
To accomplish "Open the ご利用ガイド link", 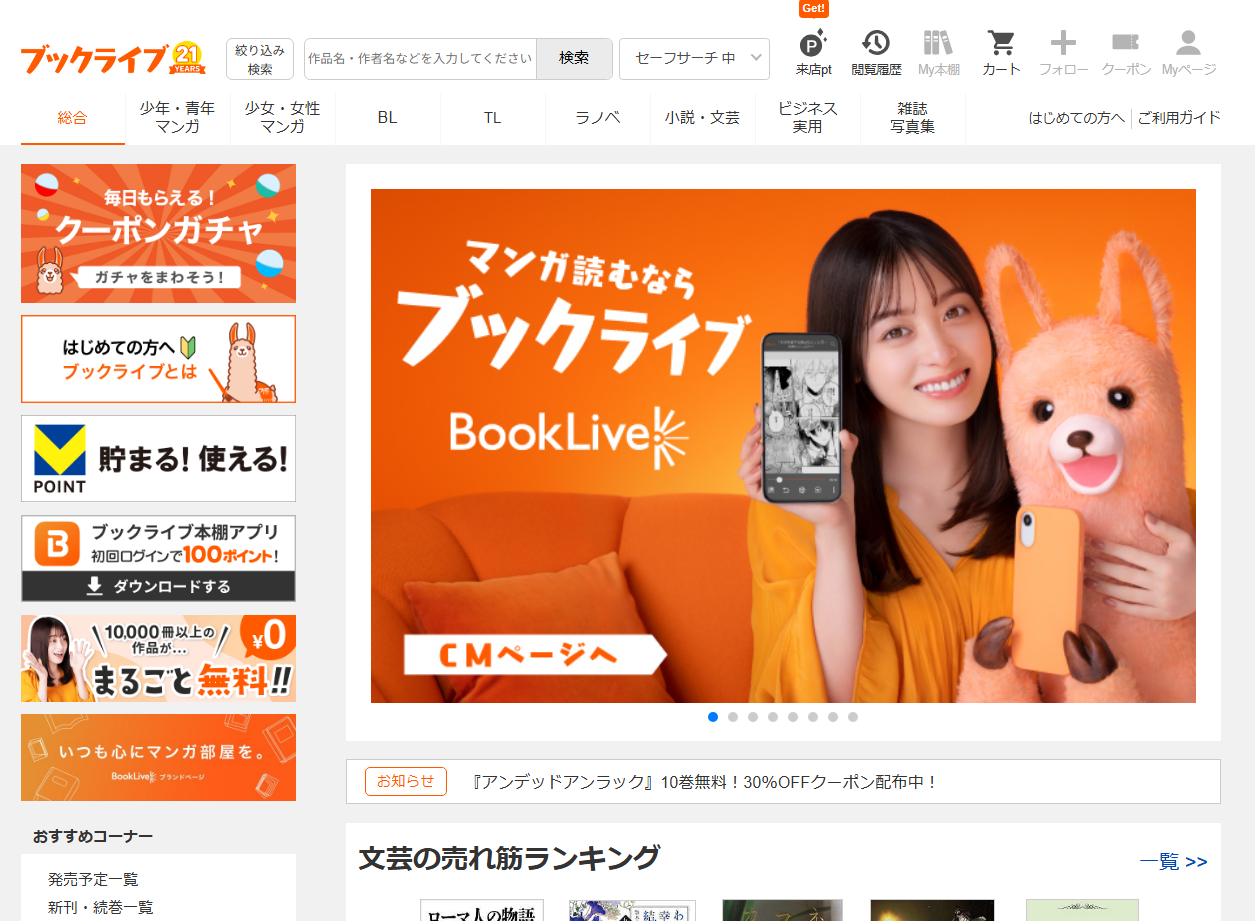I will tap(1179, 118).
